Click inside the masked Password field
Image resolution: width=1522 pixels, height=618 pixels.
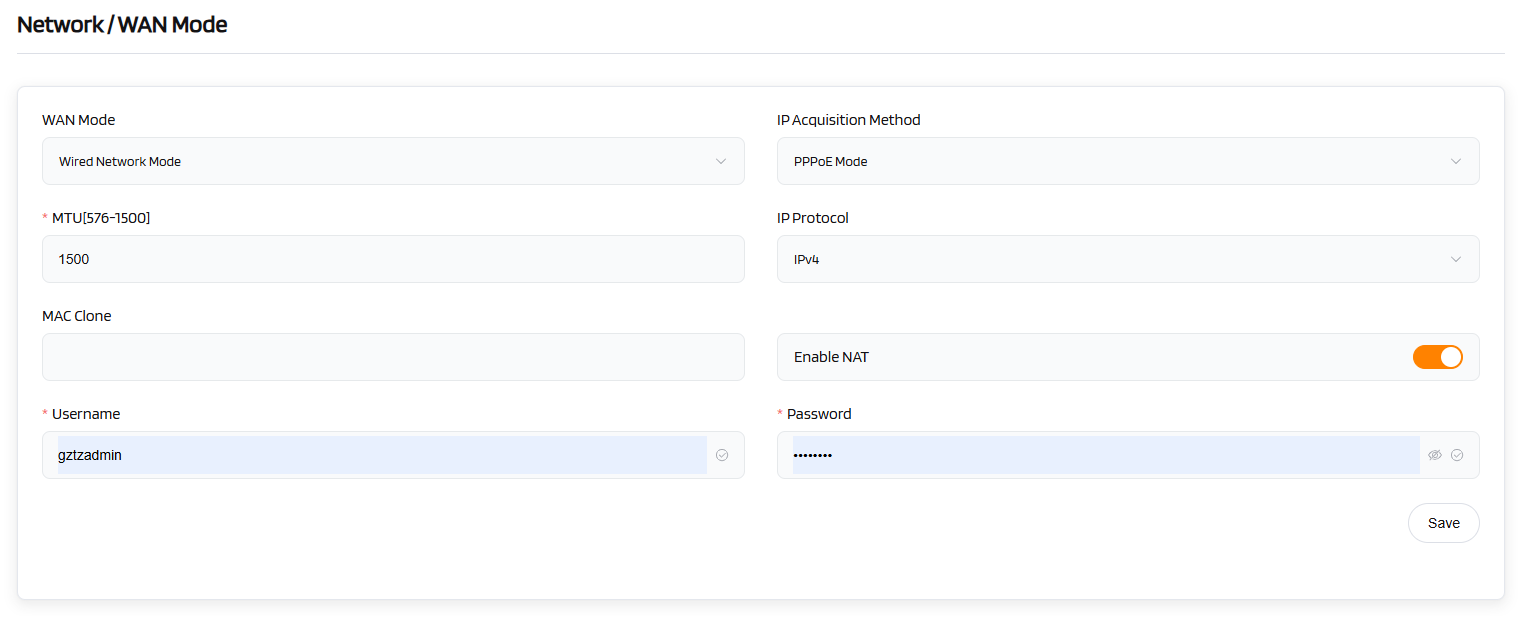point(1100,455)
